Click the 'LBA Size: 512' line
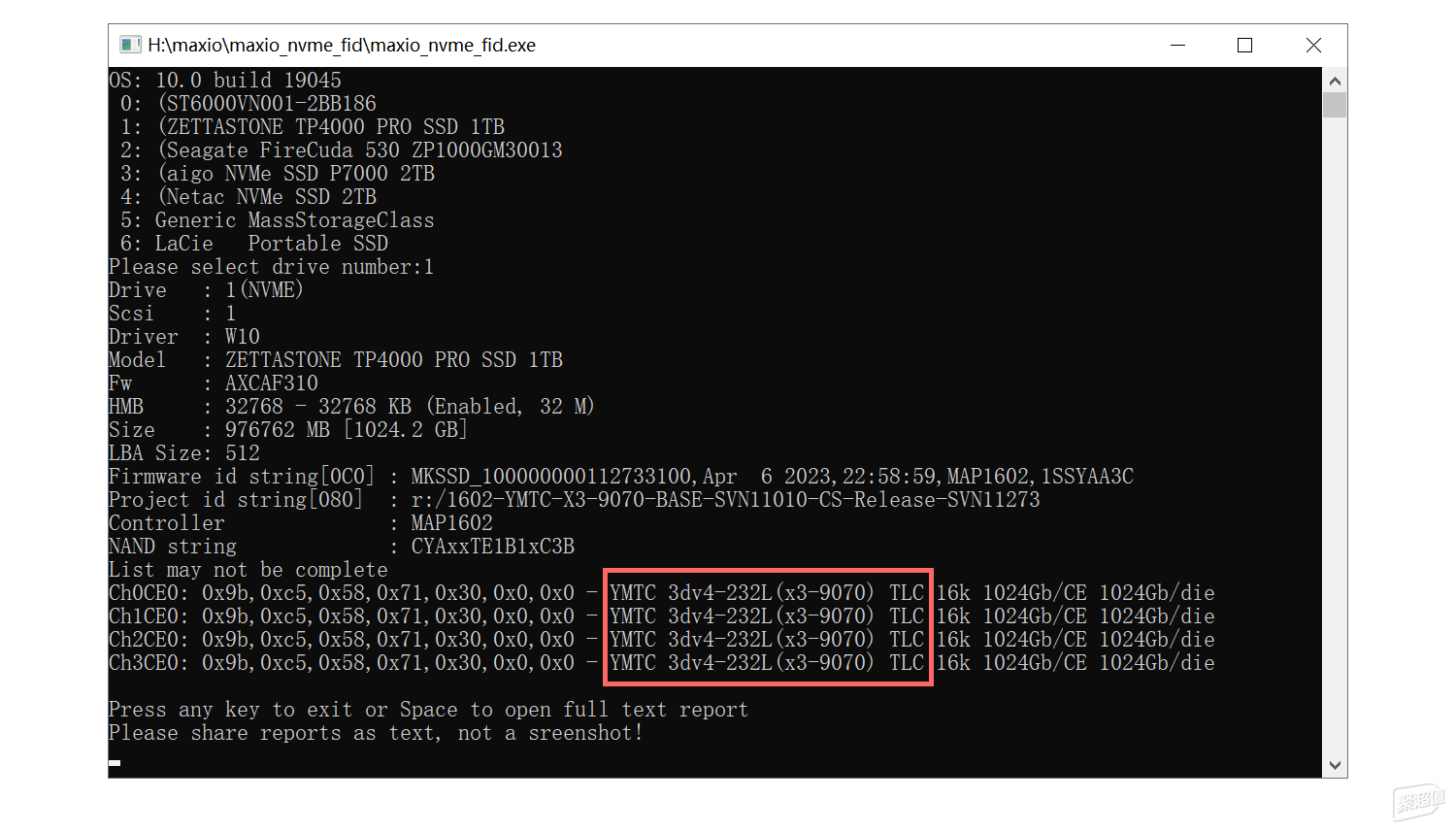Viewport: 1456px width, 832px height. (184, 453)
